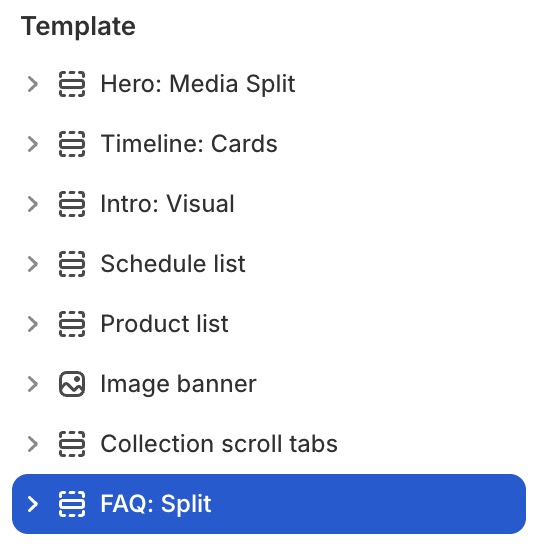Expand the Timeline: Cards chevron

(x=33, y=144)
